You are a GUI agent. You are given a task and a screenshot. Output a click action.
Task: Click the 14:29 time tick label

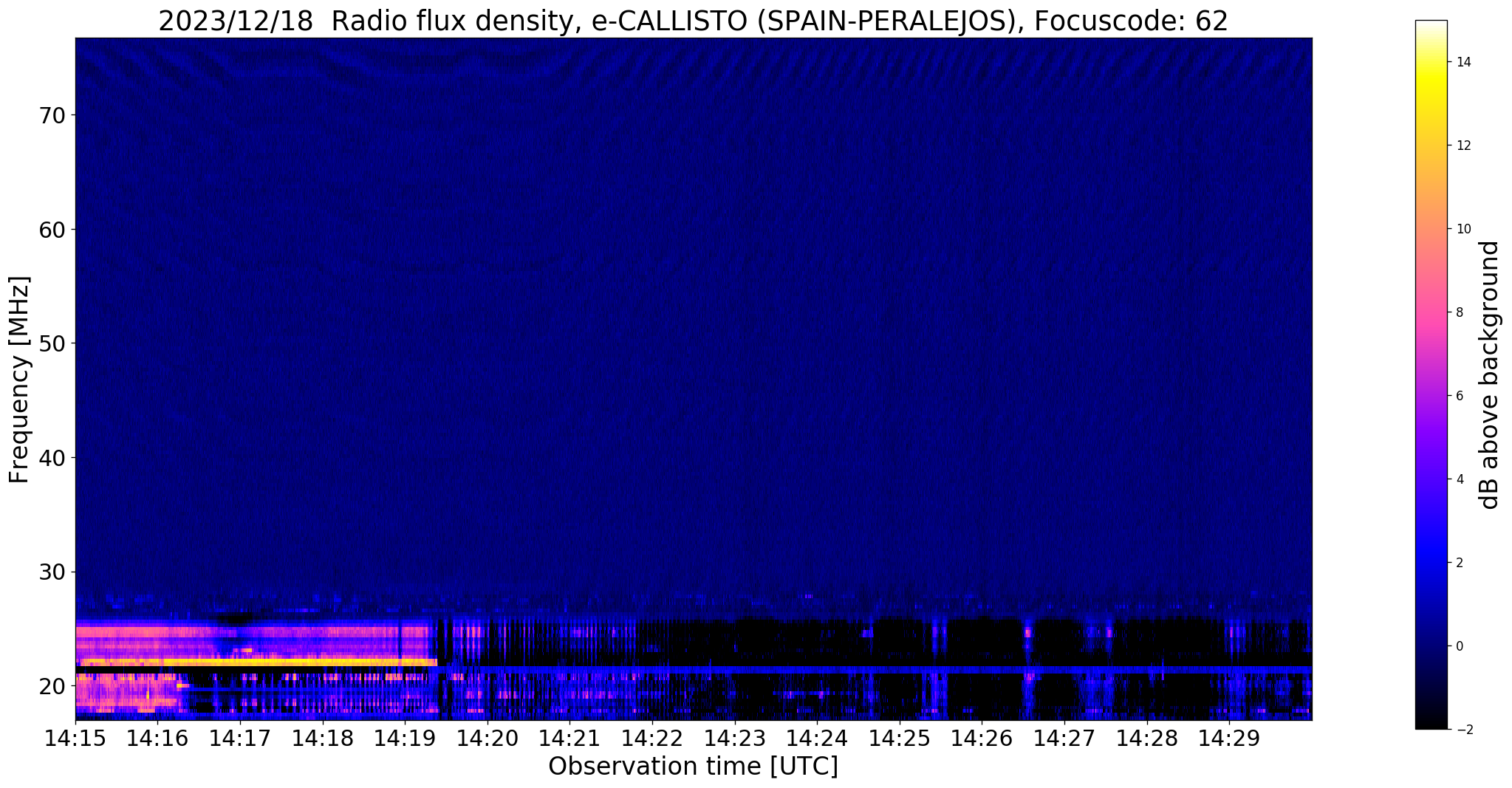[x=1229, y=739]
